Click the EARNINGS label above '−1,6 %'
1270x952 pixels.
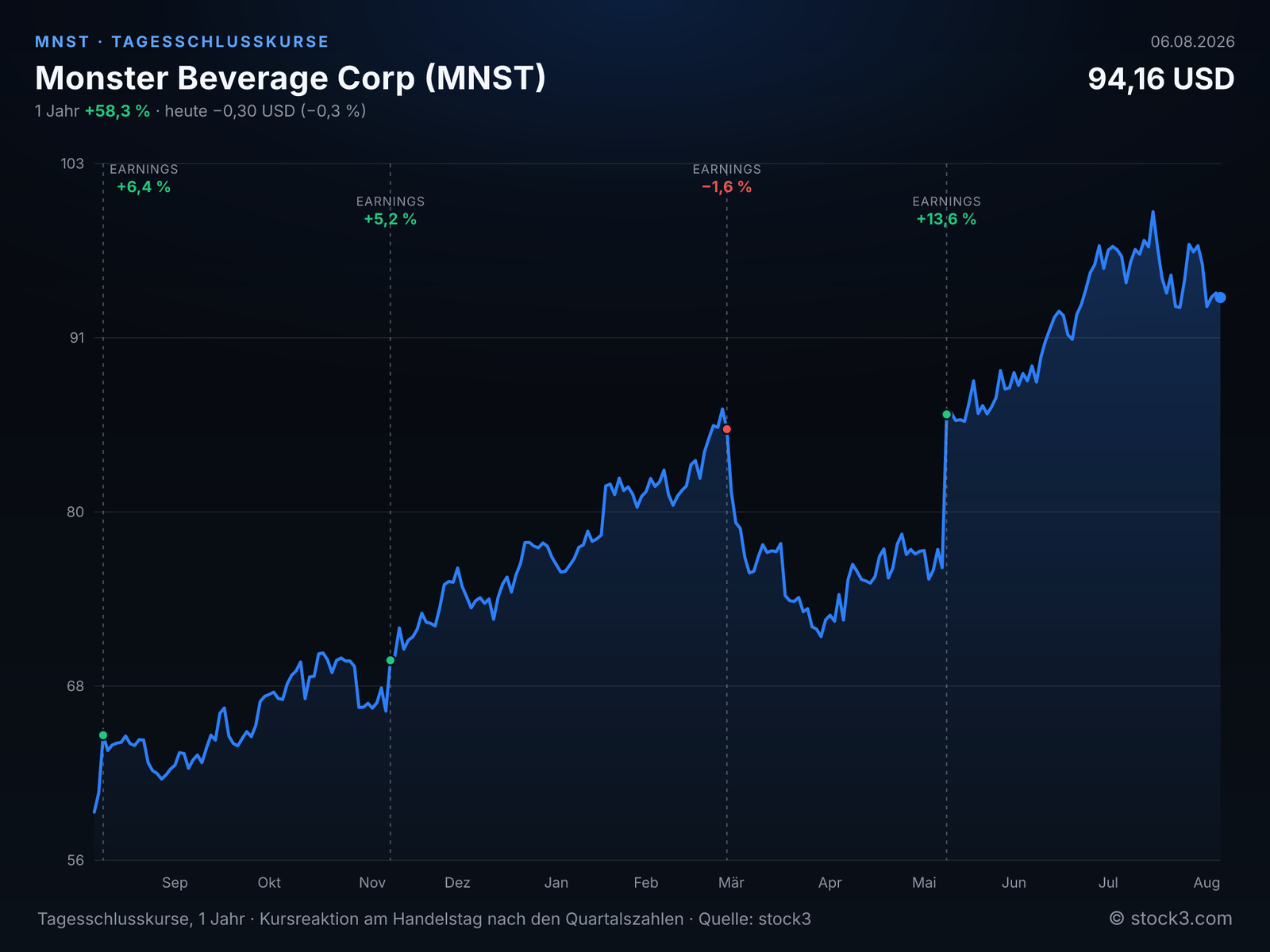[x=727, y=169]
